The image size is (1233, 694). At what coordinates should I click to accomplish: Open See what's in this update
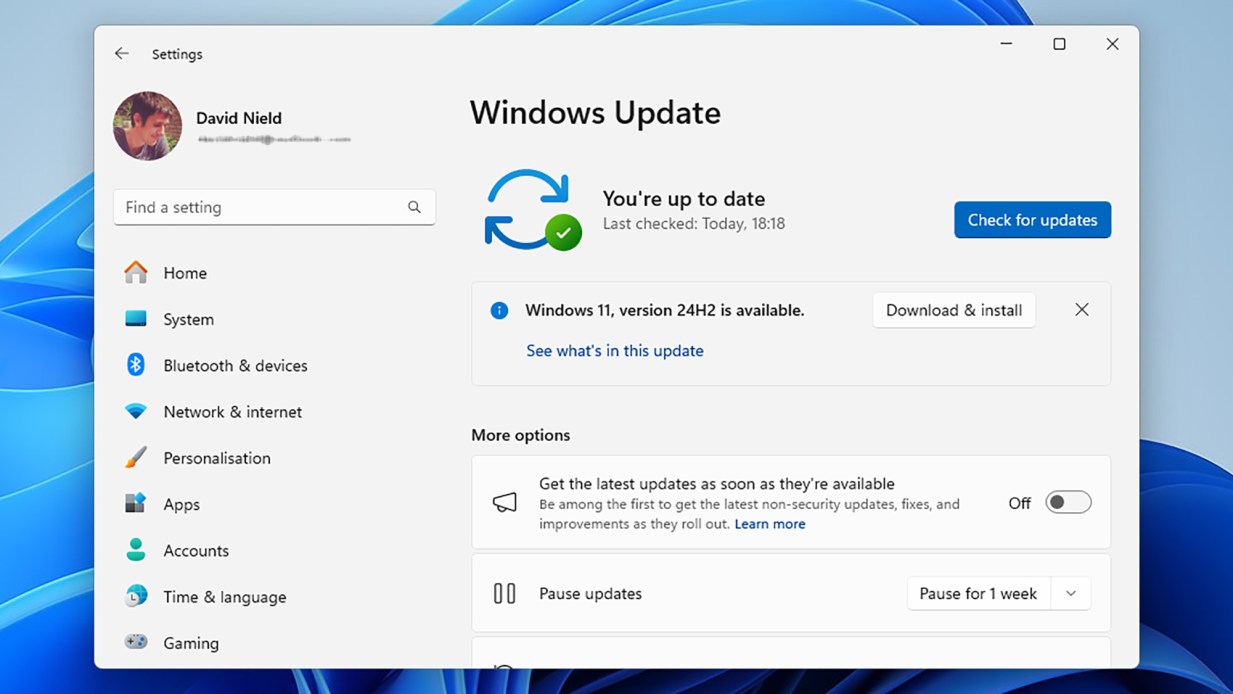coord(614,350)
